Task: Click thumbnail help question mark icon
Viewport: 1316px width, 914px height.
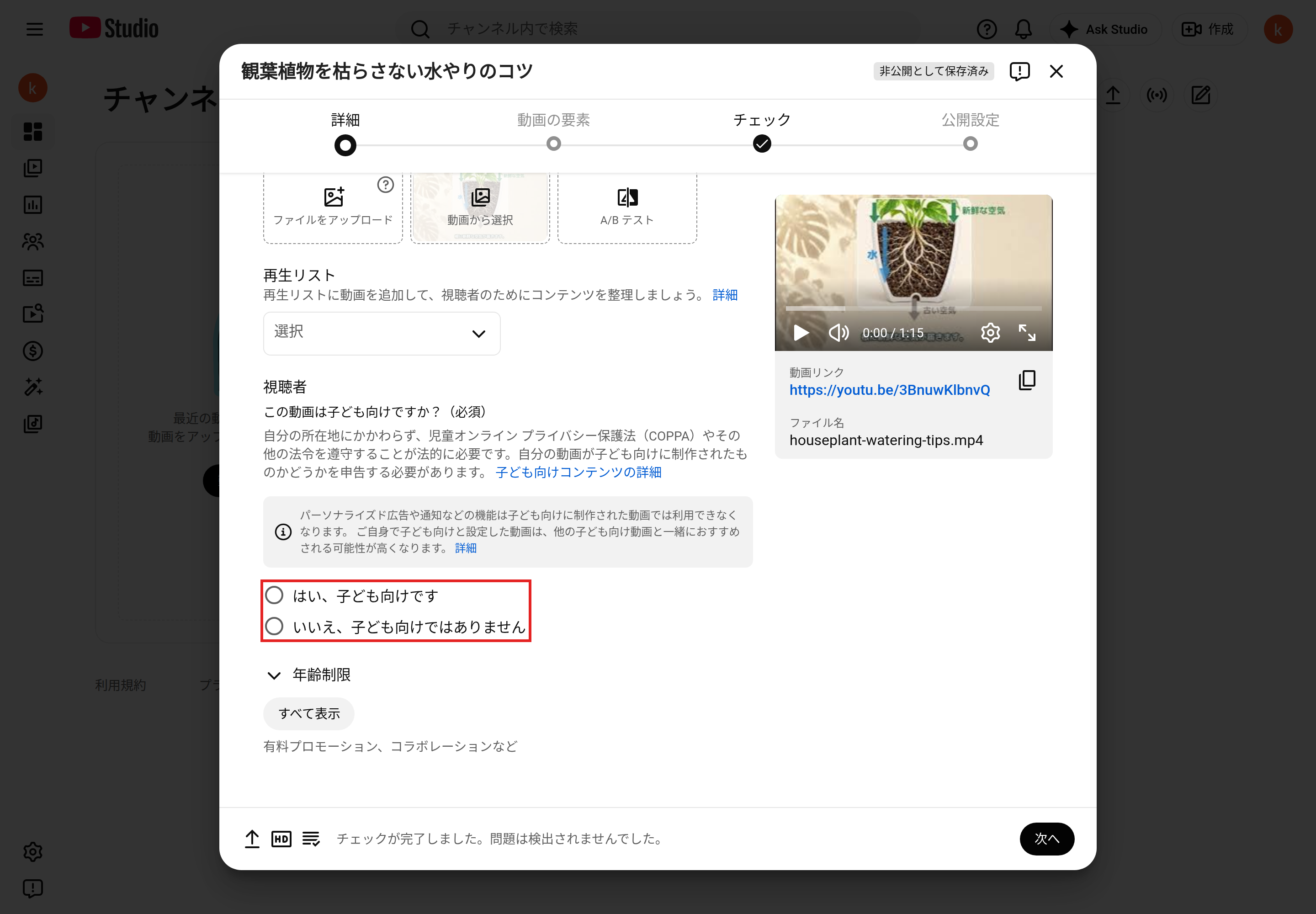Action: [x=385, y=185]
